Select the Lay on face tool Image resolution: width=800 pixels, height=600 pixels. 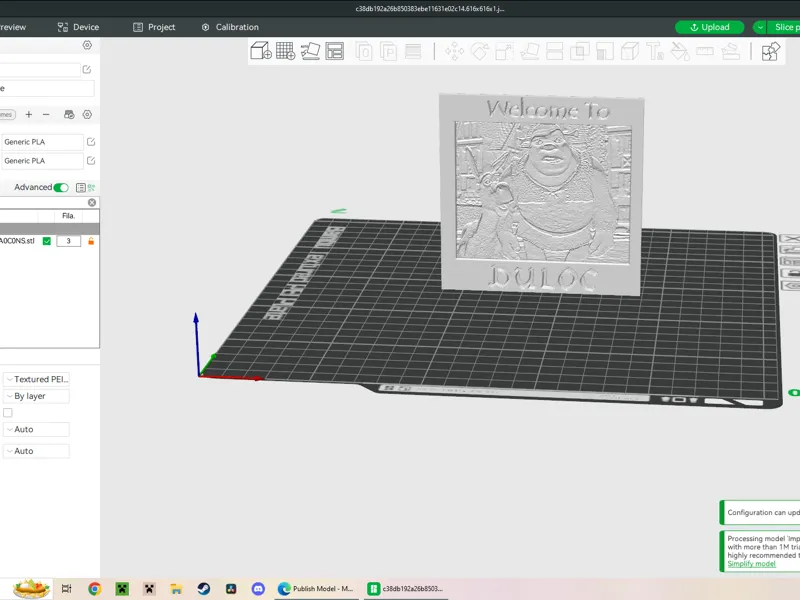point(530,52)
